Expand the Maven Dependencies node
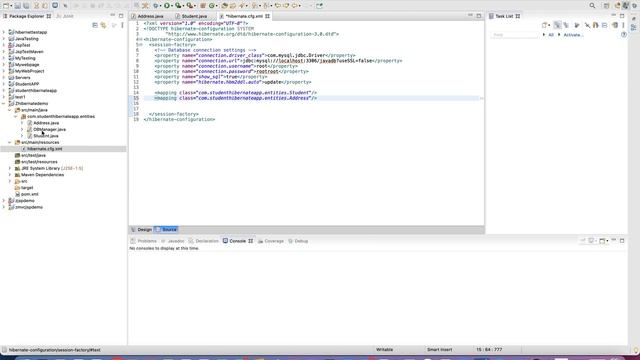The height and width of the screenshot is (360, 640). point(10,175)
